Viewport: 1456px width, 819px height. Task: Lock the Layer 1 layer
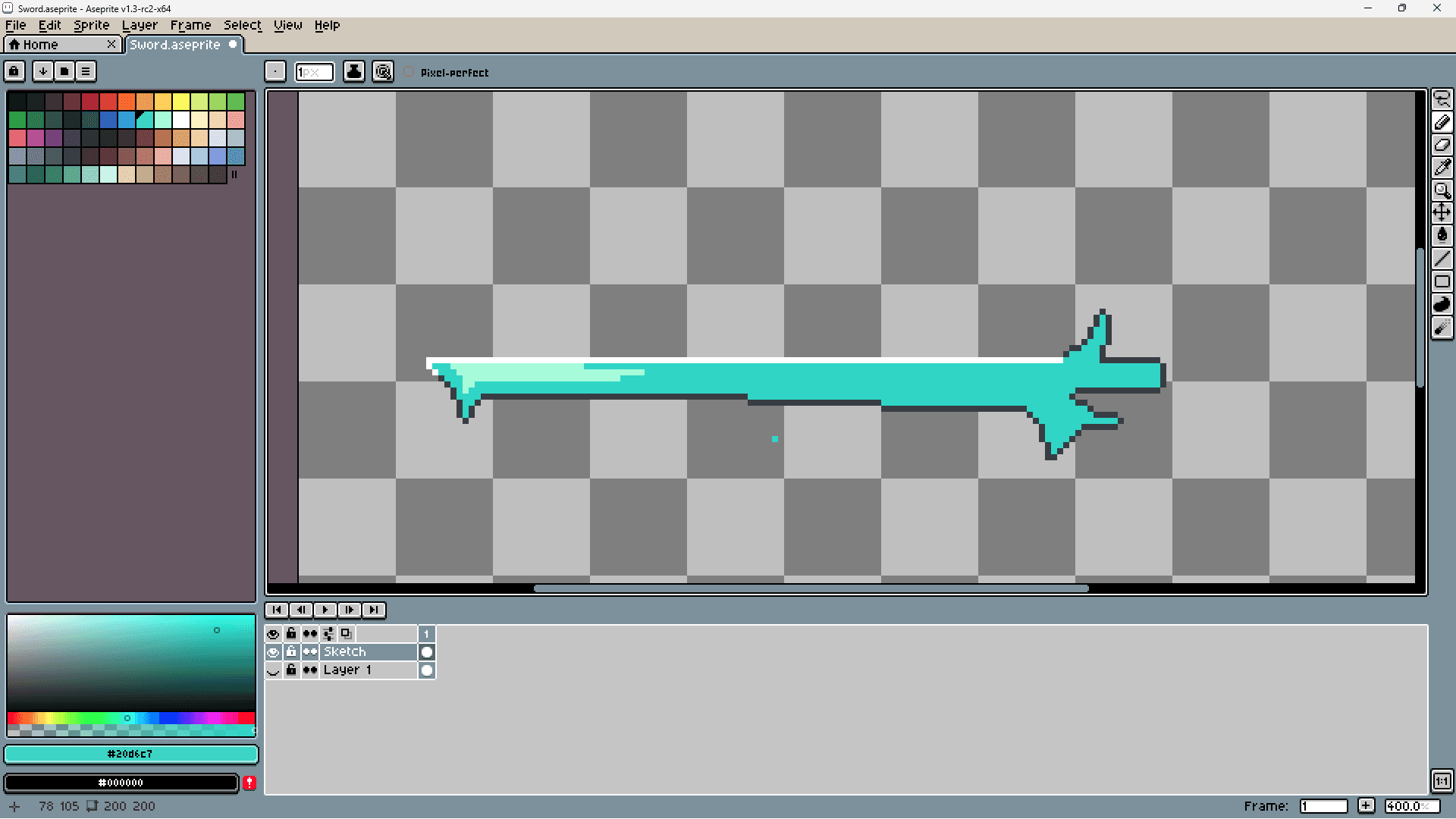coord(291,670)
